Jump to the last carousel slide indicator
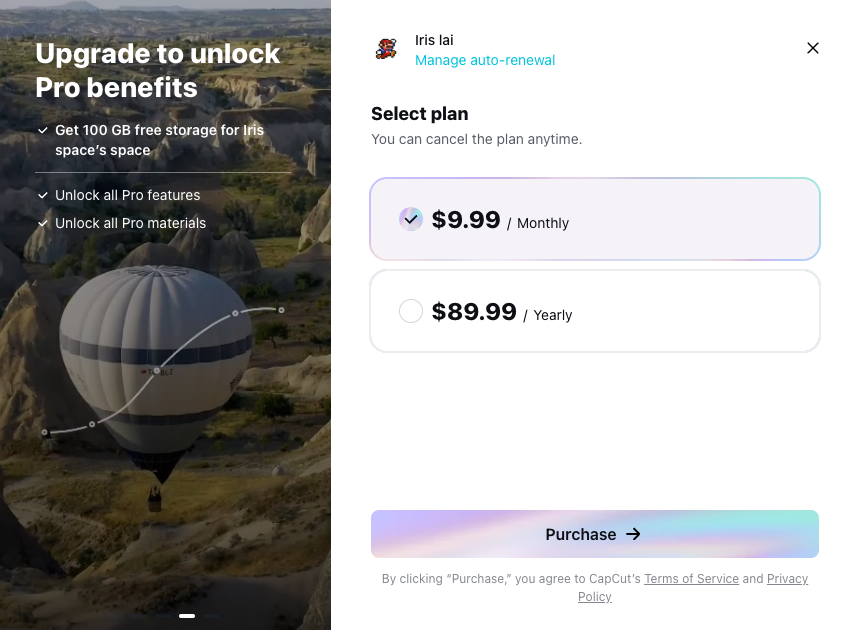This screenshot has height=630, width=848. point(211,615)
